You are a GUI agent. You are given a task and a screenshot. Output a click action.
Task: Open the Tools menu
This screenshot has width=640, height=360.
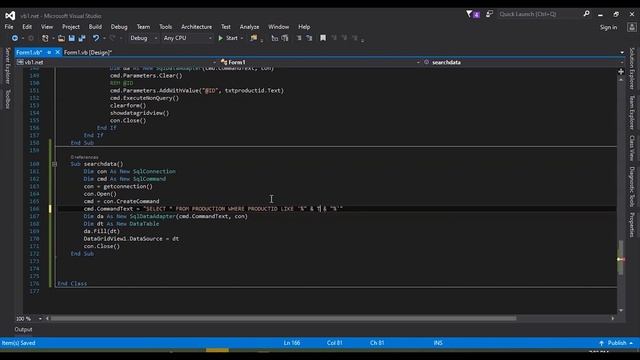click(165, 27)
